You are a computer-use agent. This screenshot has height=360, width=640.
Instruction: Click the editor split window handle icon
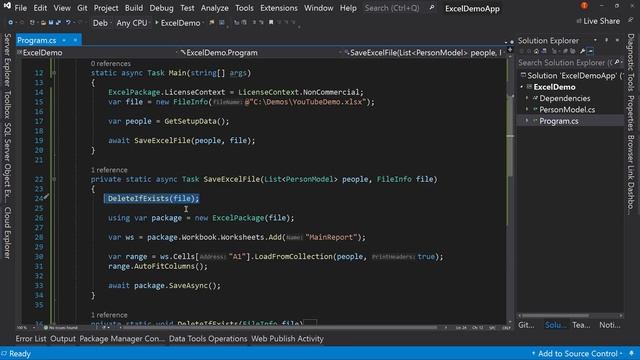click(509, 50)
